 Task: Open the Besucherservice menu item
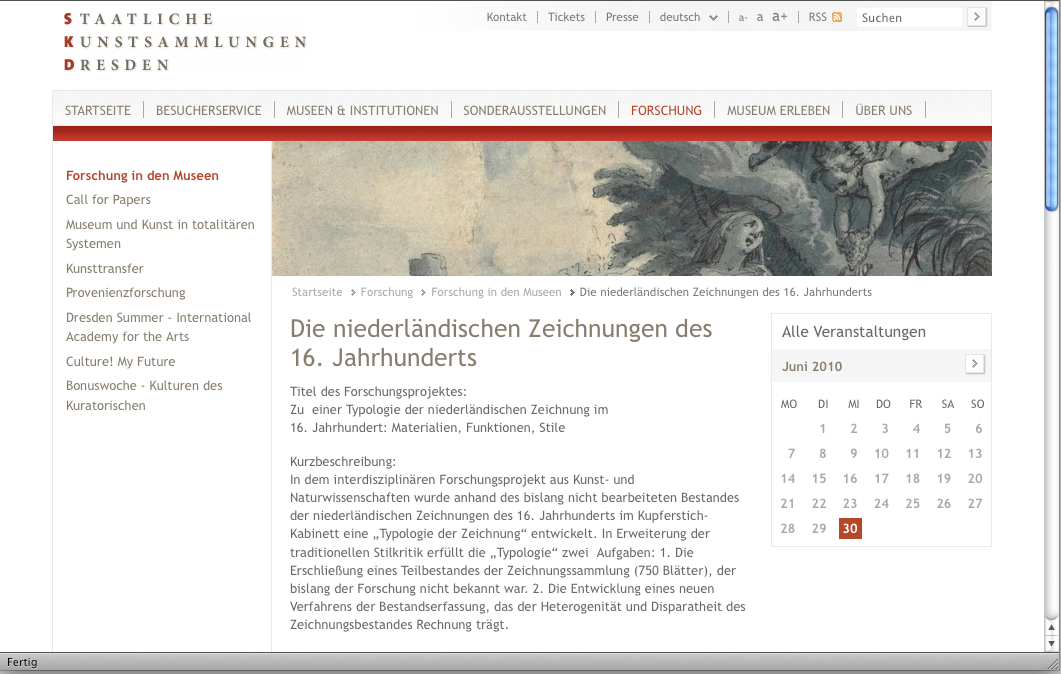(208, 110)
